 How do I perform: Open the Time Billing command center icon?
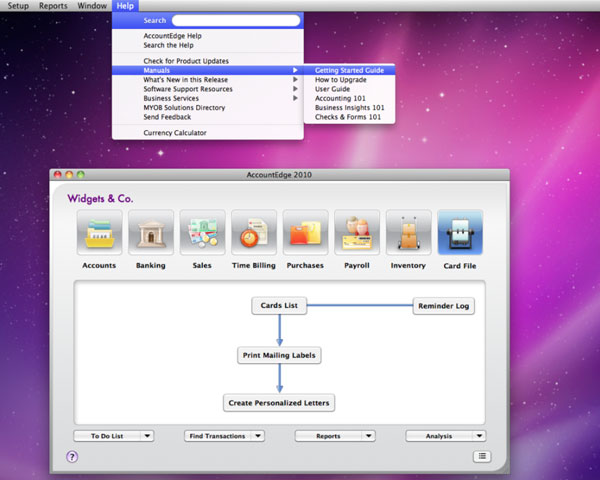(x=254, y=232)
